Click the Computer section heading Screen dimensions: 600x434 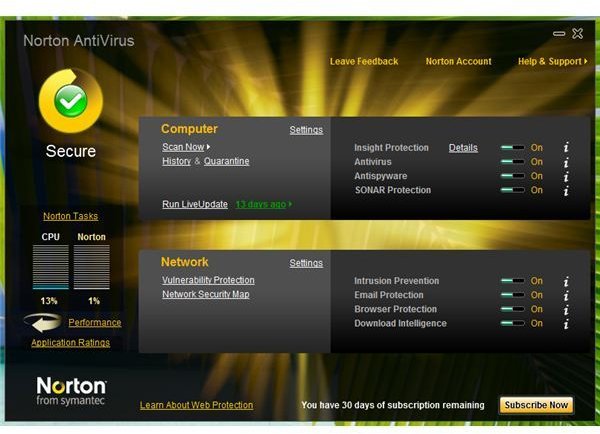189,129
